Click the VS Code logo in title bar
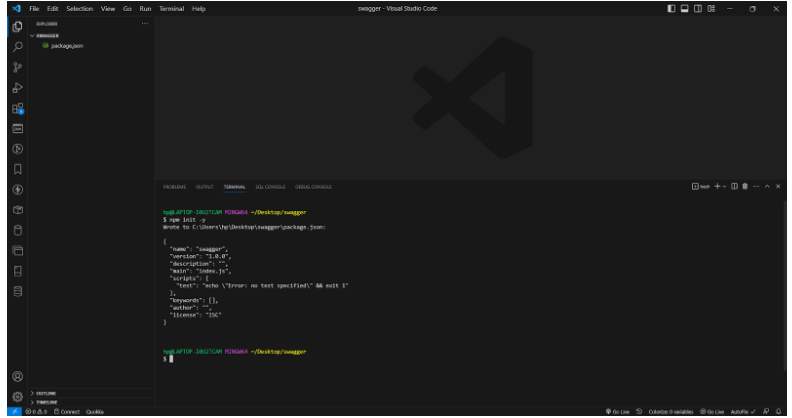The image size is (792, 418). (x=16, y=9)
